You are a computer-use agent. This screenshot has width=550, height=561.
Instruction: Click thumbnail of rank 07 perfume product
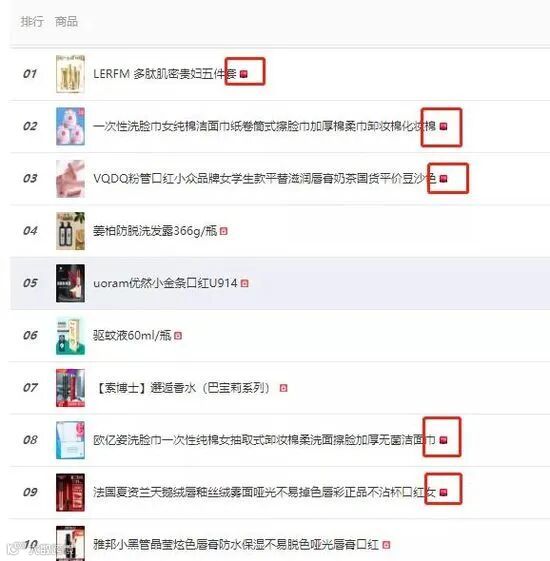point(70,388)
